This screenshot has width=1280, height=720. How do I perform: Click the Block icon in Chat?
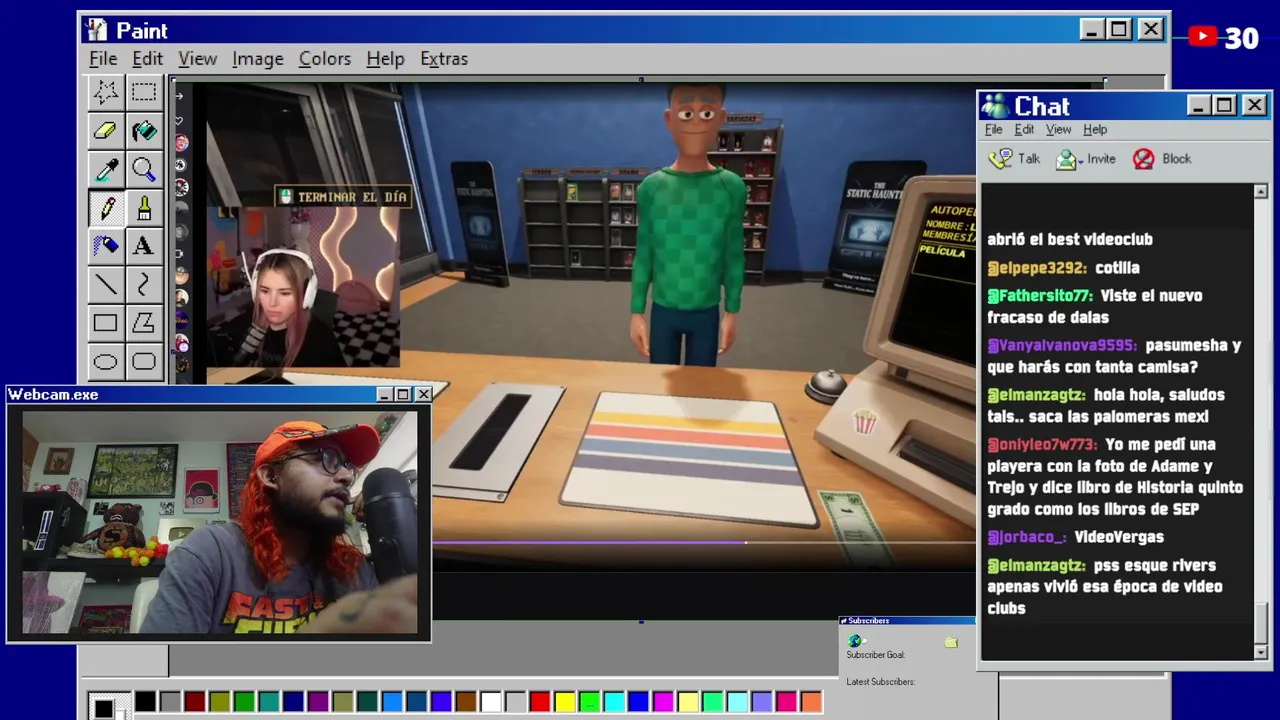point(1143,159)
